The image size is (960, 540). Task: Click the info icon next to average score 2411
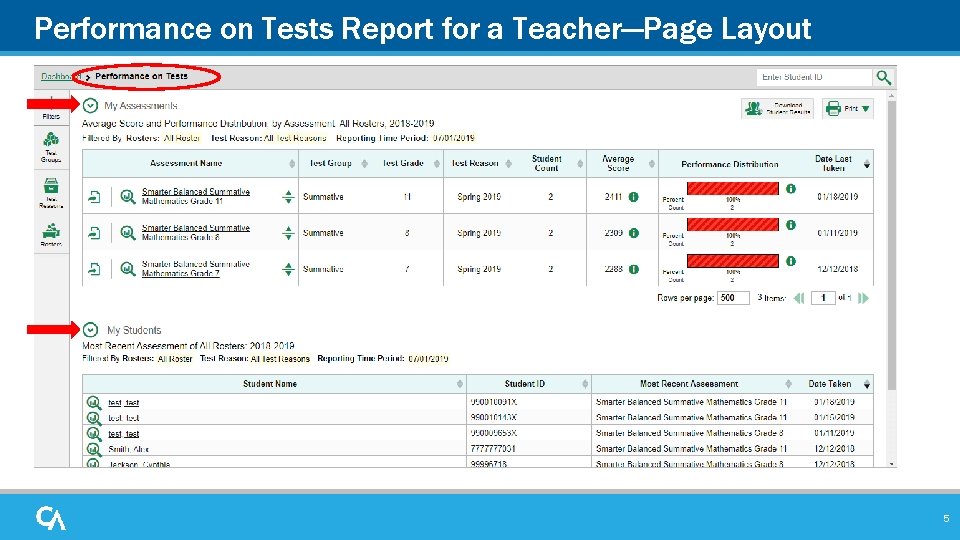634,197
